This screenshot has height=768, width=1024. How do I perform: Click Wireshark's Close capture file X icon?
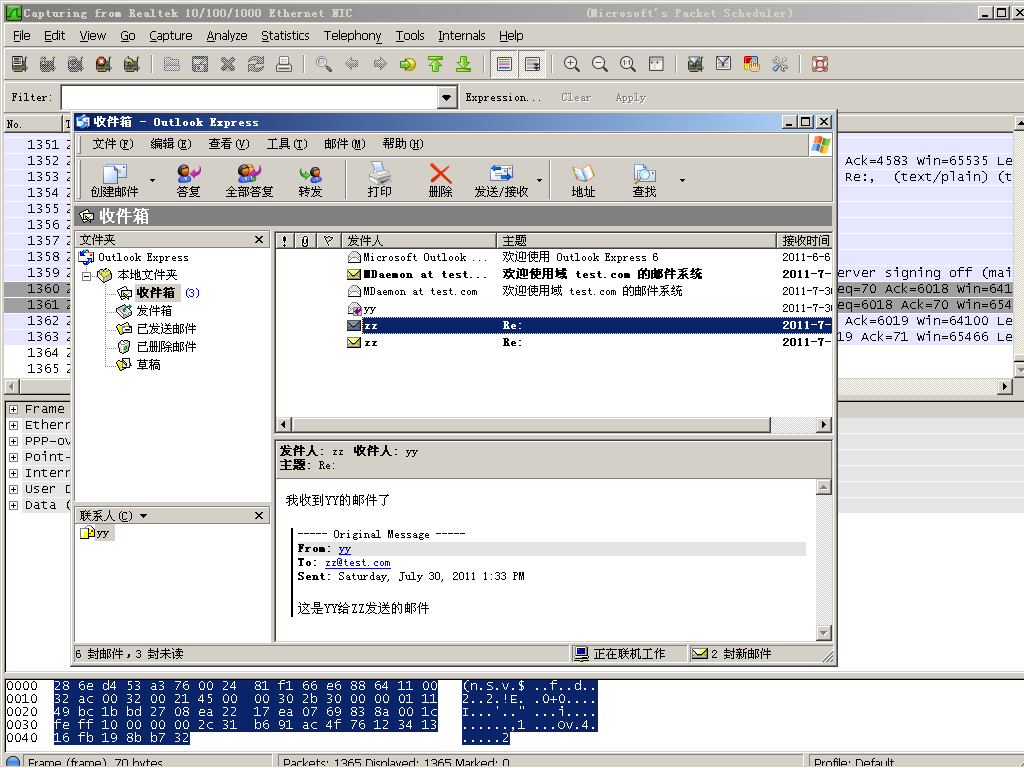click(x=228, y=64)
